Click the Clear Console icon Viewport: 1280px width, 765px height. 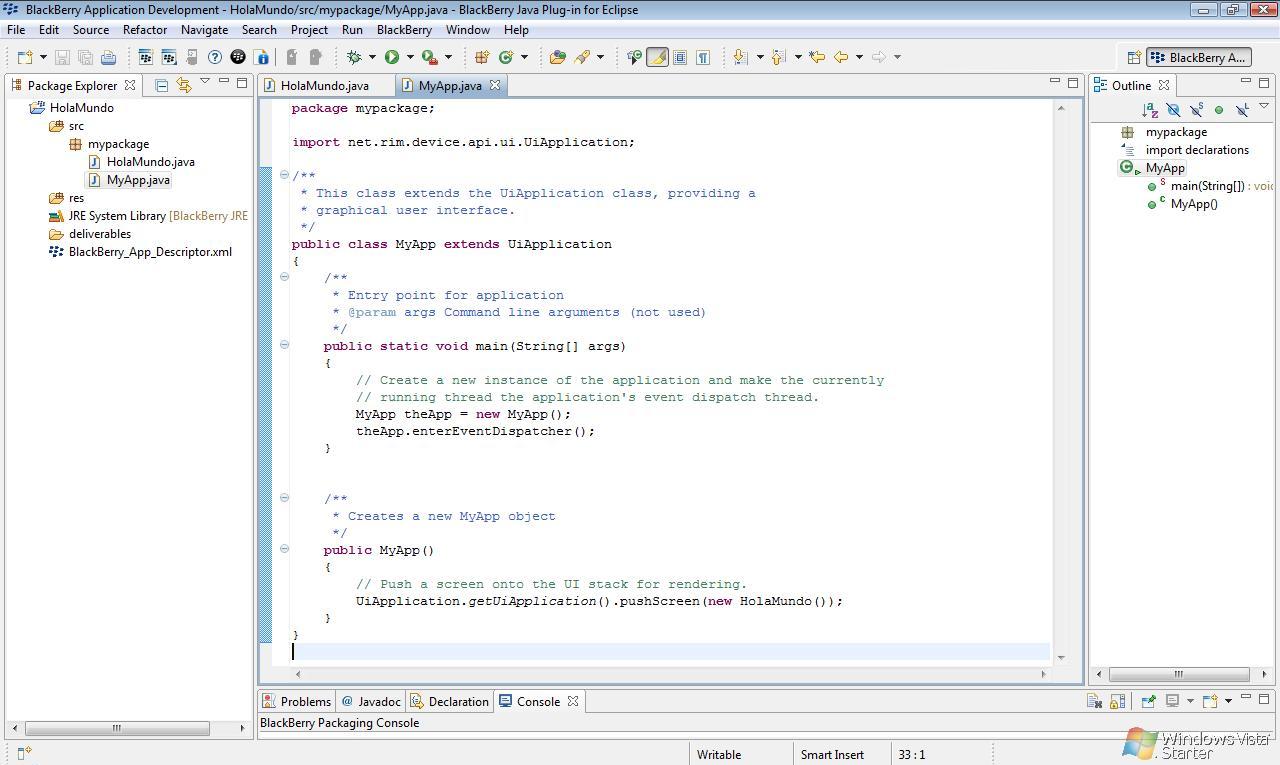tap(1094, 701)
